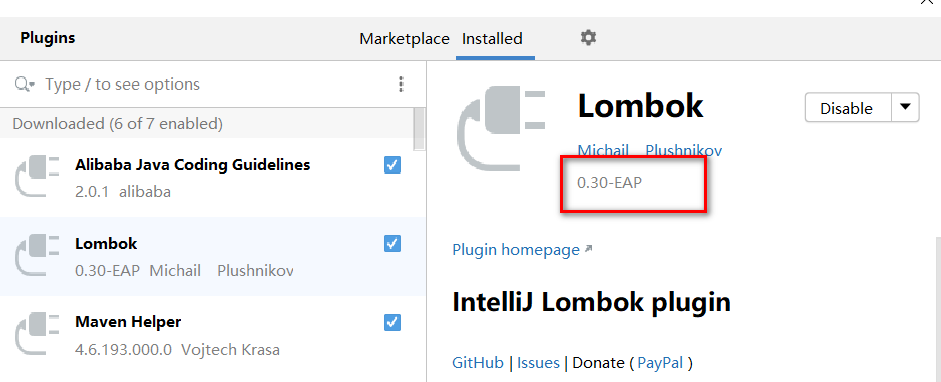Select the Installed tab
Image resolution: width=941 pixels, height=382 pixels.
click(492, 39)
